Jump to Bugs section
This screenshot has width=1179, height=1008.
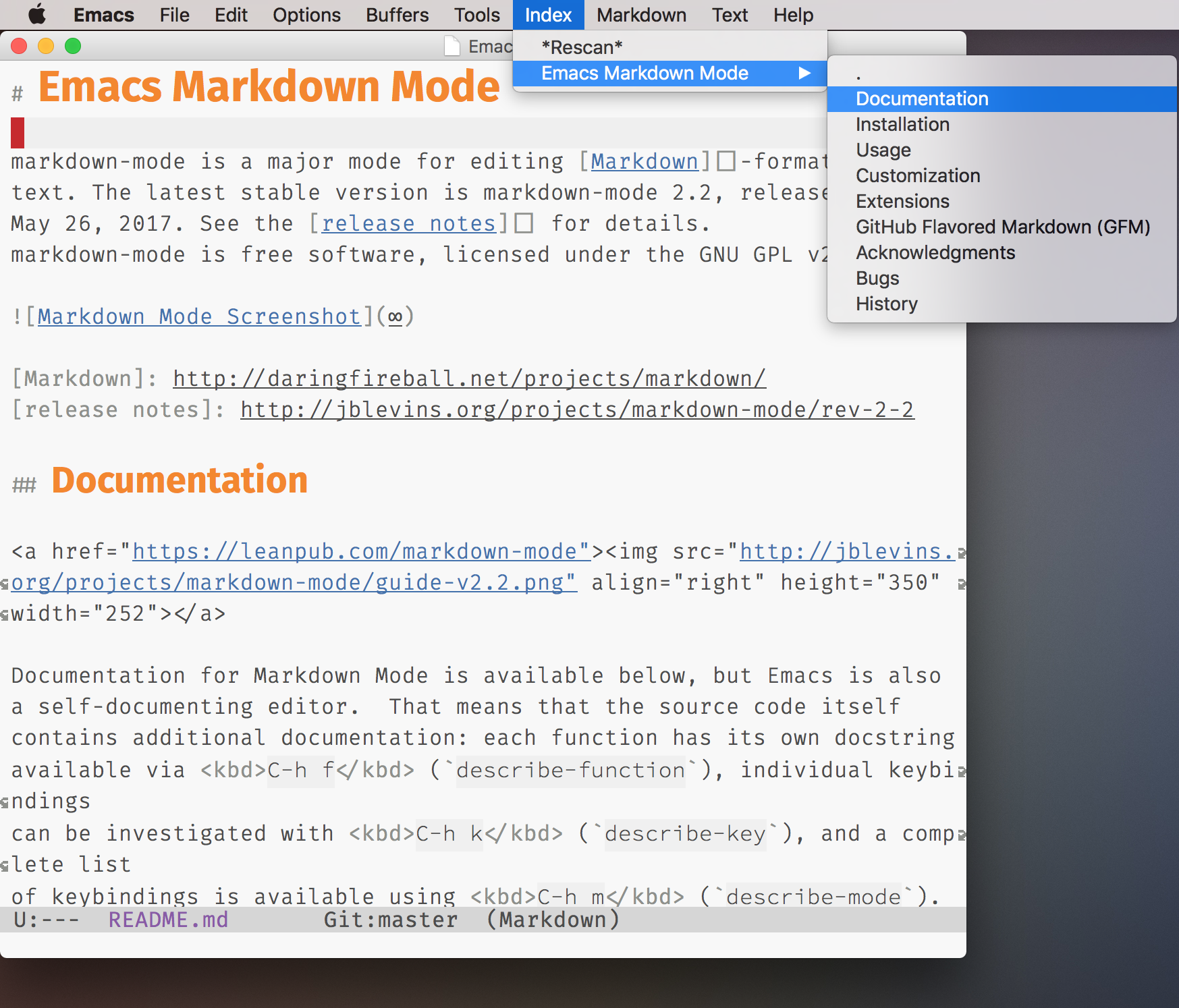[1002, 278]
